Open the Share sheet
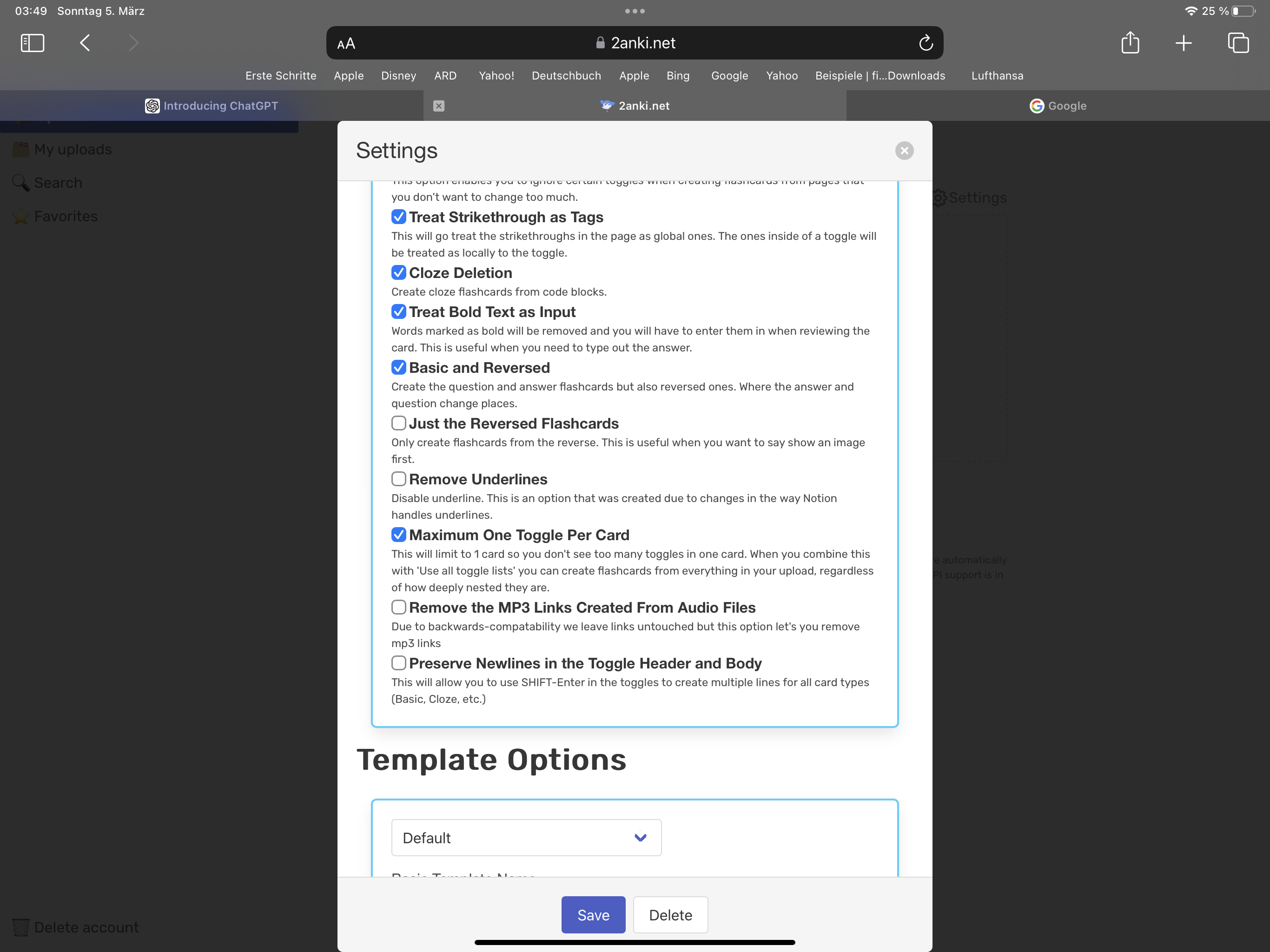 [1131, 42]
